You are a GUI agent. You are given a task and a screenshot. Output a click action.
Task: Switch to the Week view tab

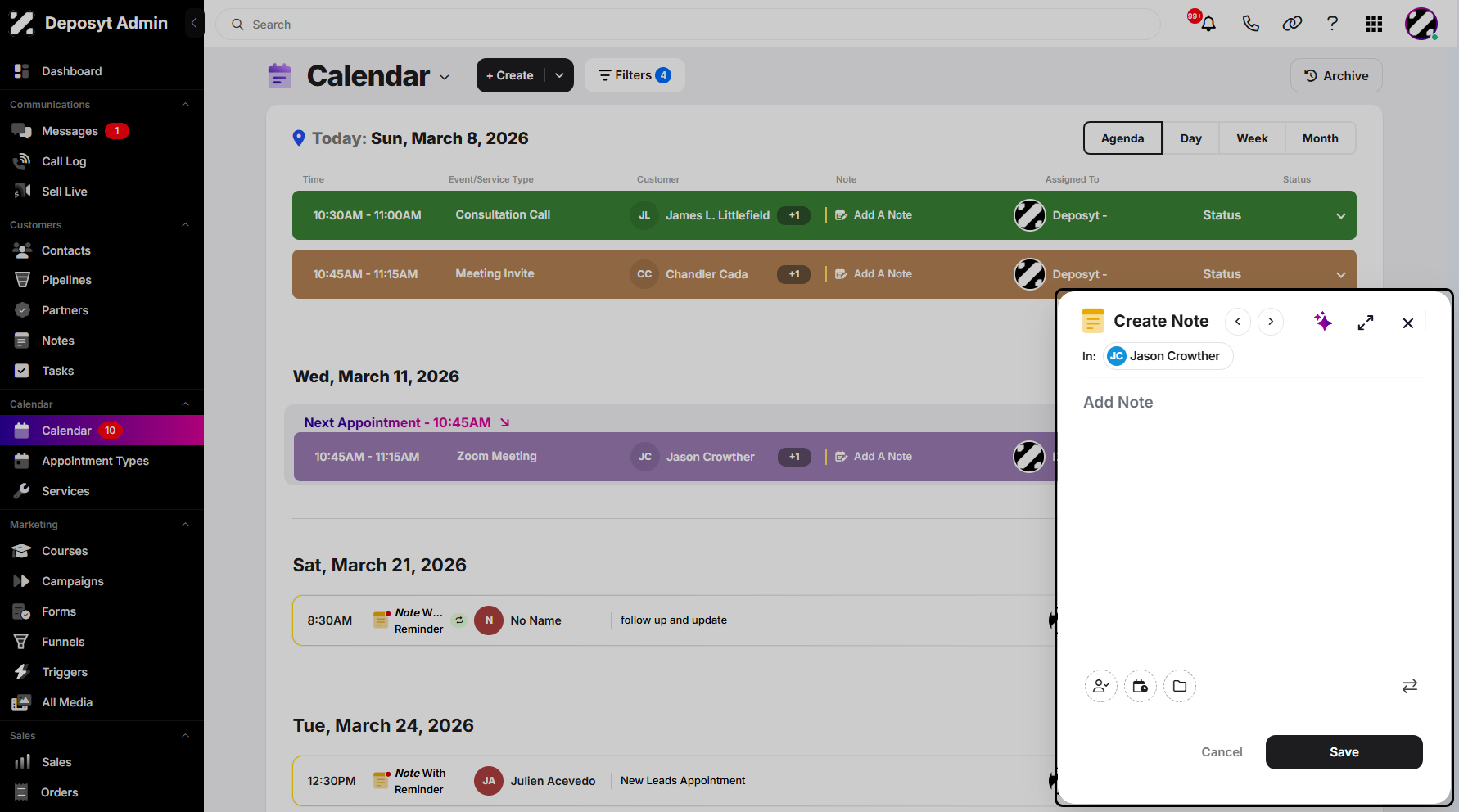1252,138
